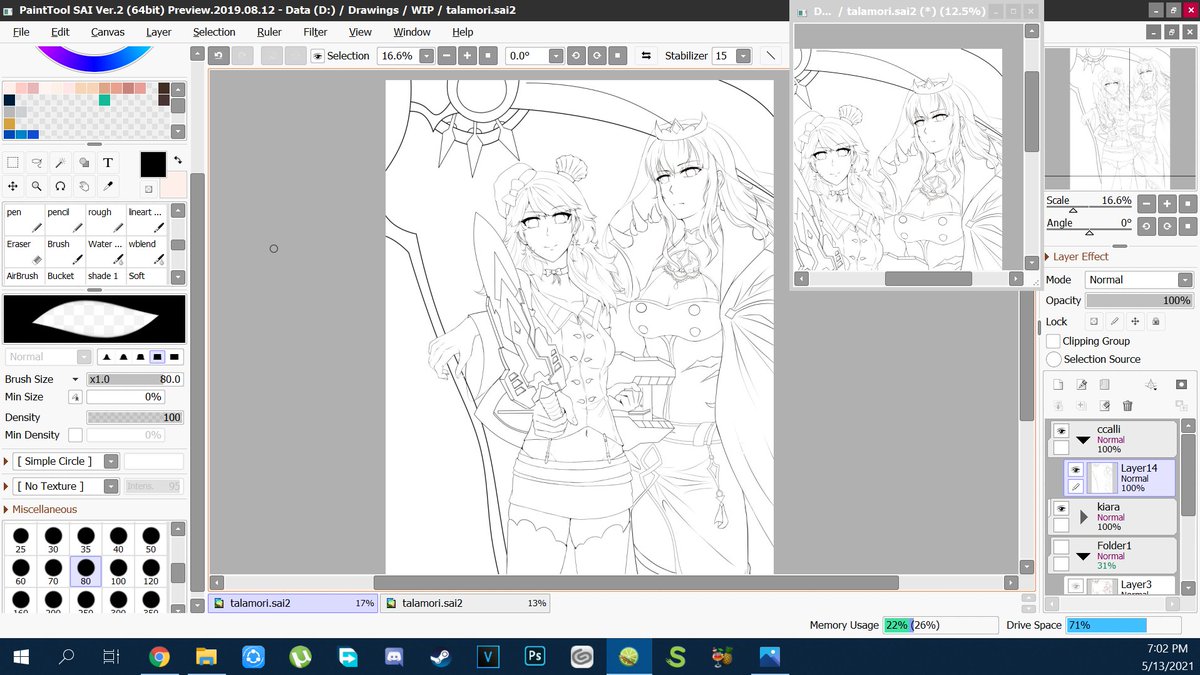Click the black foreground color swatch
The width and height of the screenshot is (1200, 675).
coord(153,164)
